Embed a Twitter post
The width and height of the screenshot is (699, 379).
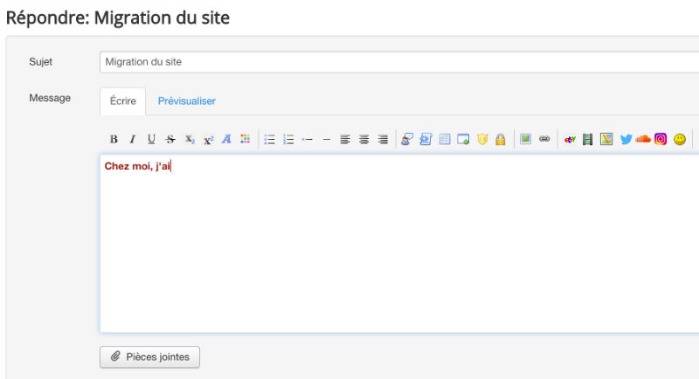(625, 139)
